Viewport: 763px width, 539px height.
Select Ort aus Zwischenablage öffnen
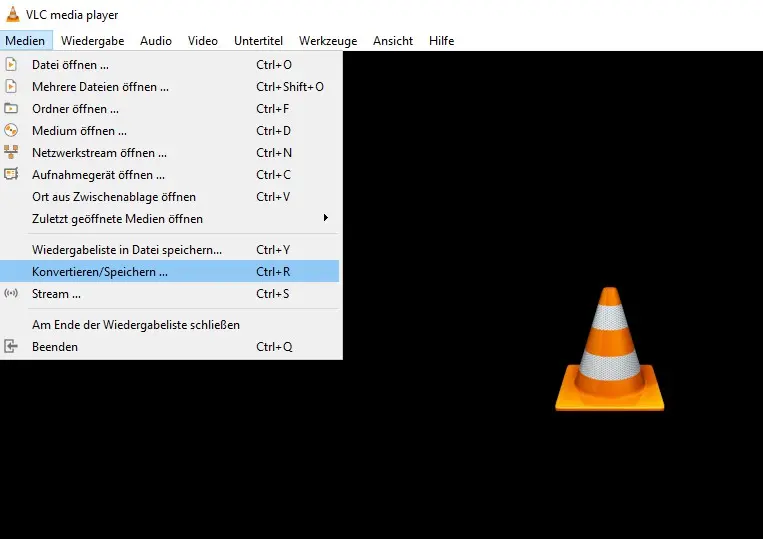pos(114,197)
